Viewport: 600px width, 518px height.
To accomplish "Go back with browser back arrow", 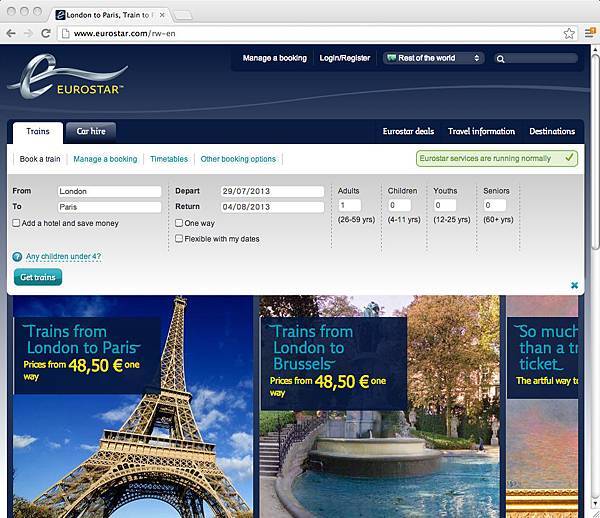I will (x=11, y=34).
